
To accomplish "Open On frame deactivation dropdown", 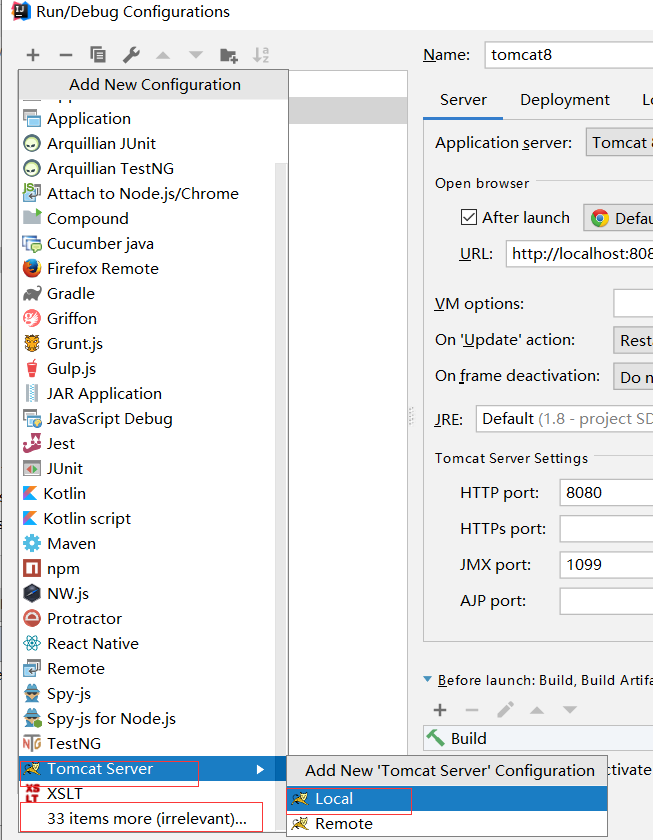I will click(633, 377).
